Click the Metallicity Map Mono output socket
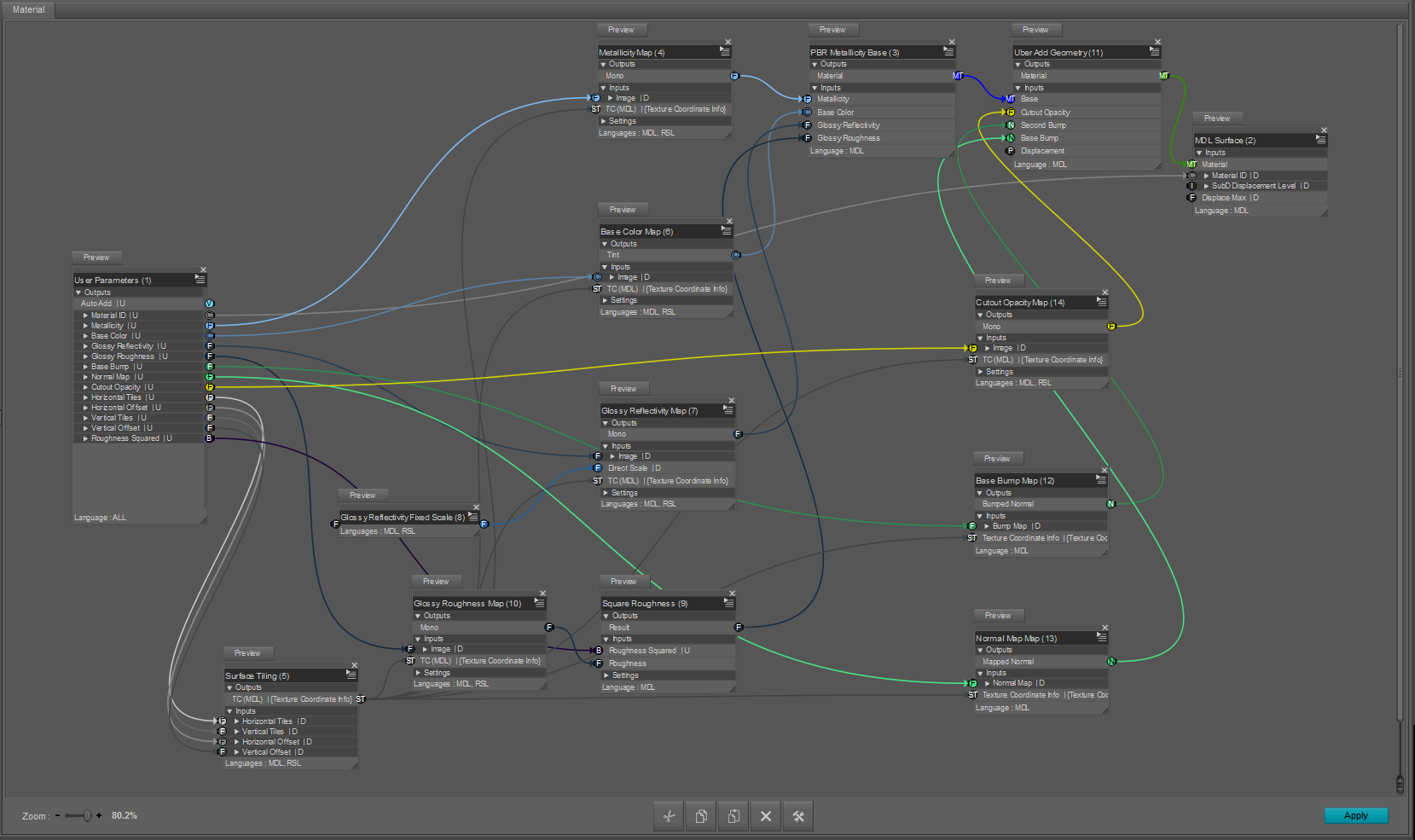 click(734, 76)
